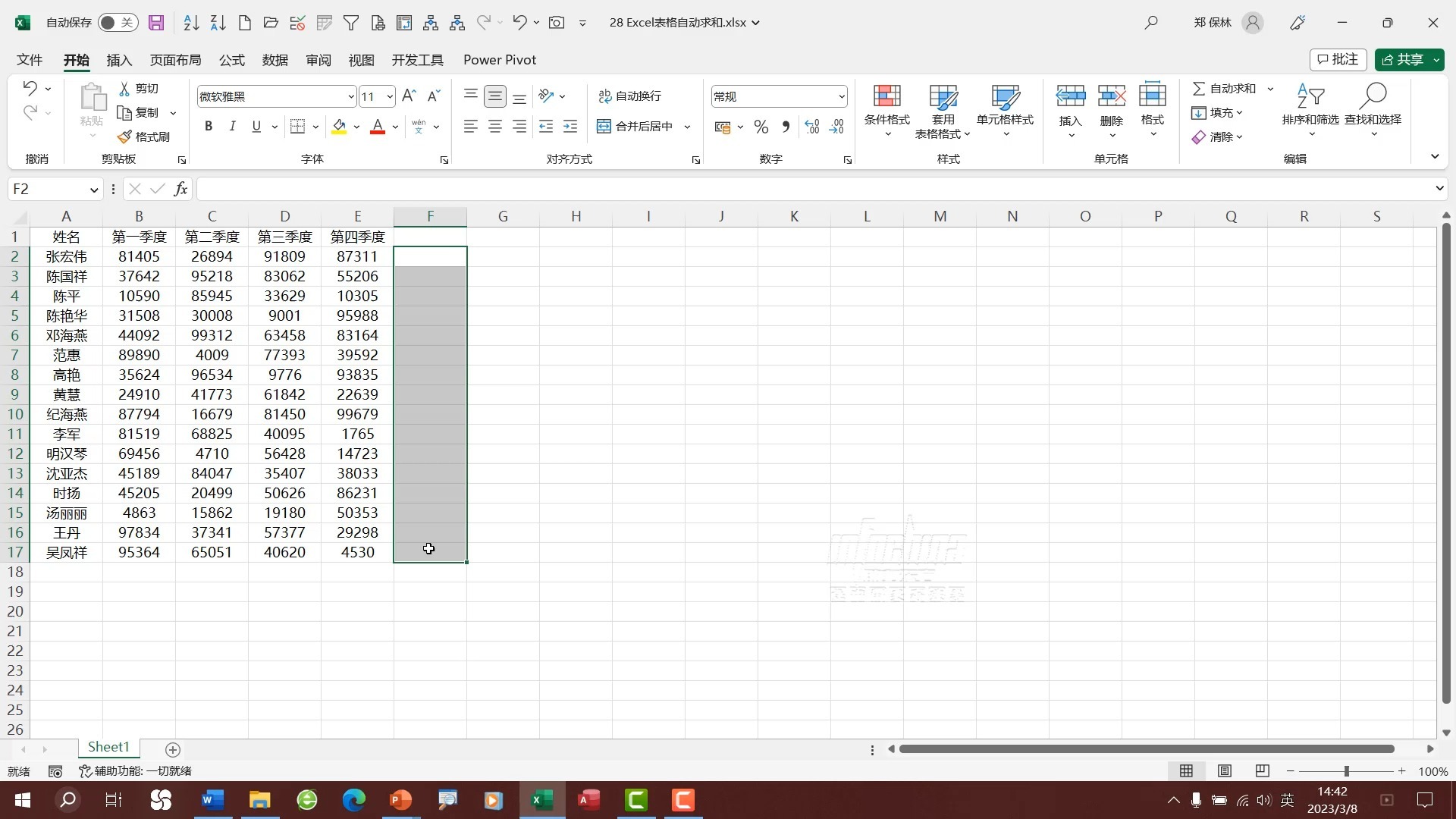This screenshot has height=819, width=1456.
Task: Click the percent style icon
Action: pos(761,127)
